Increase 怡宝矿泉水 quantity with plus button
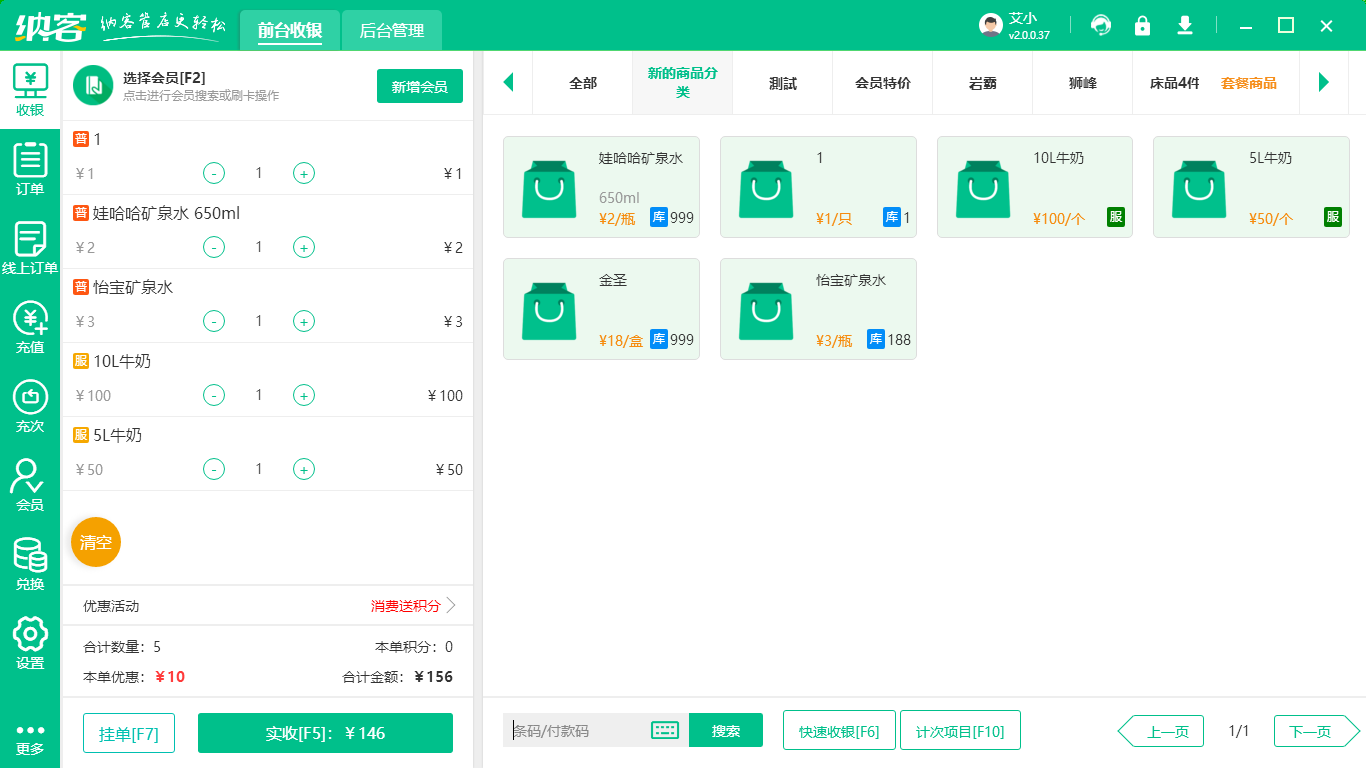This screenshot has width=1366, height=768. 303,320
